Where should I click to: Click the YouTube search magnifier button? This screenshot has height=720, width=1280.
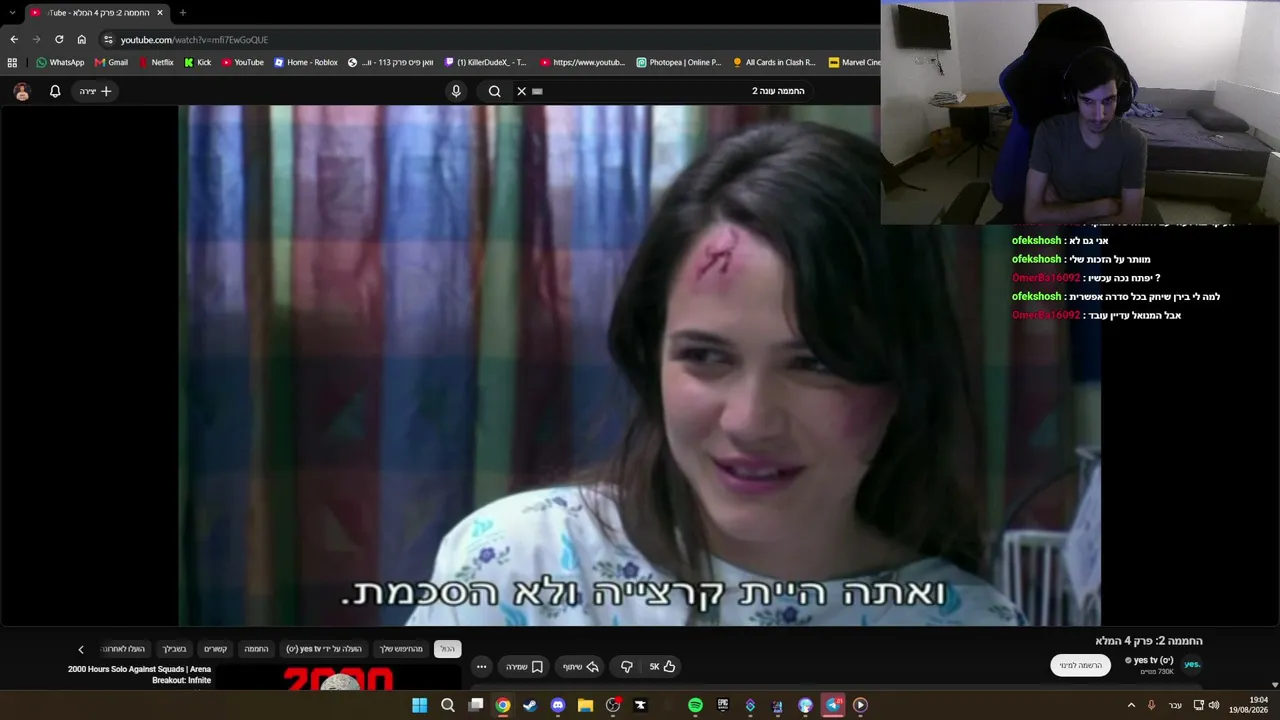(495, 91)
